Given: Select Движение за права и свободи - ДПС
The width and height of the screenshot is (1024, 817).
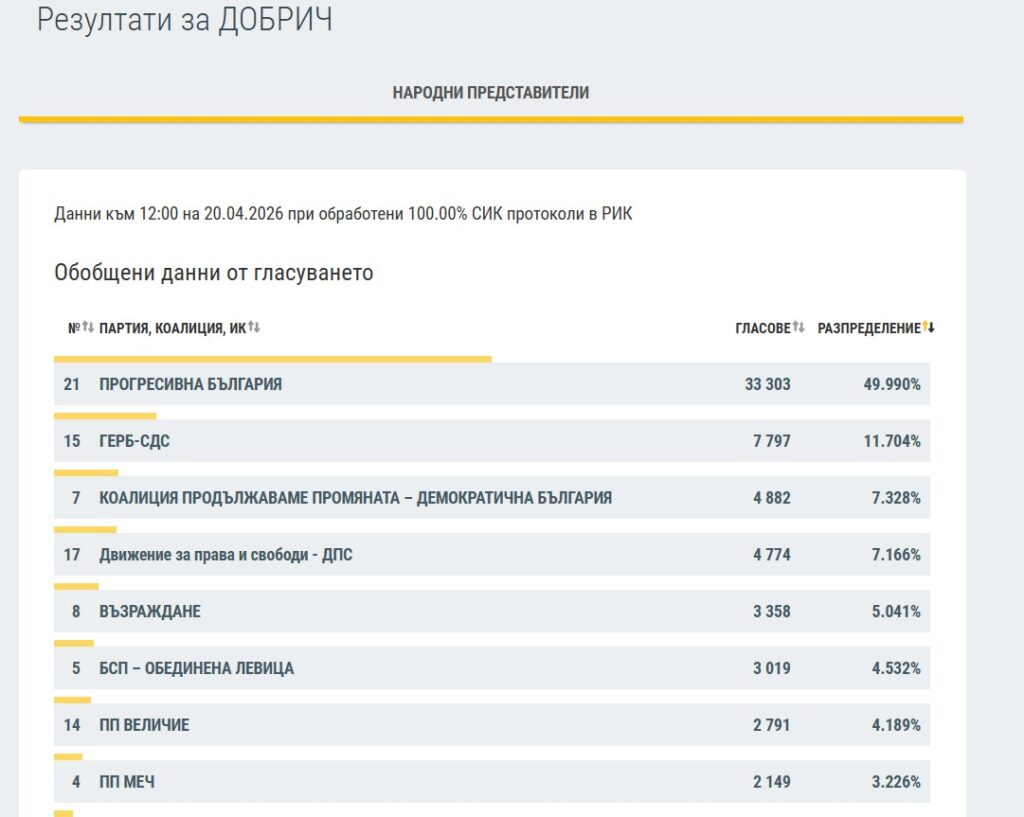Looking at the screenshot, I should (225, 555).
